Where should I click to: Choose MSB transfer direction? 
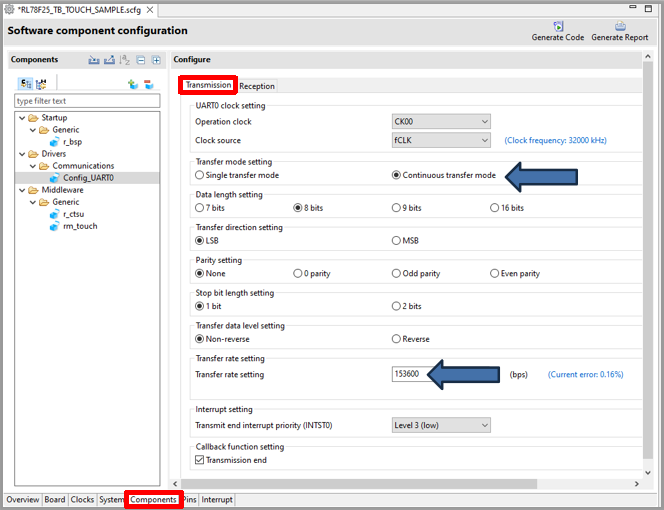point(397,241)
